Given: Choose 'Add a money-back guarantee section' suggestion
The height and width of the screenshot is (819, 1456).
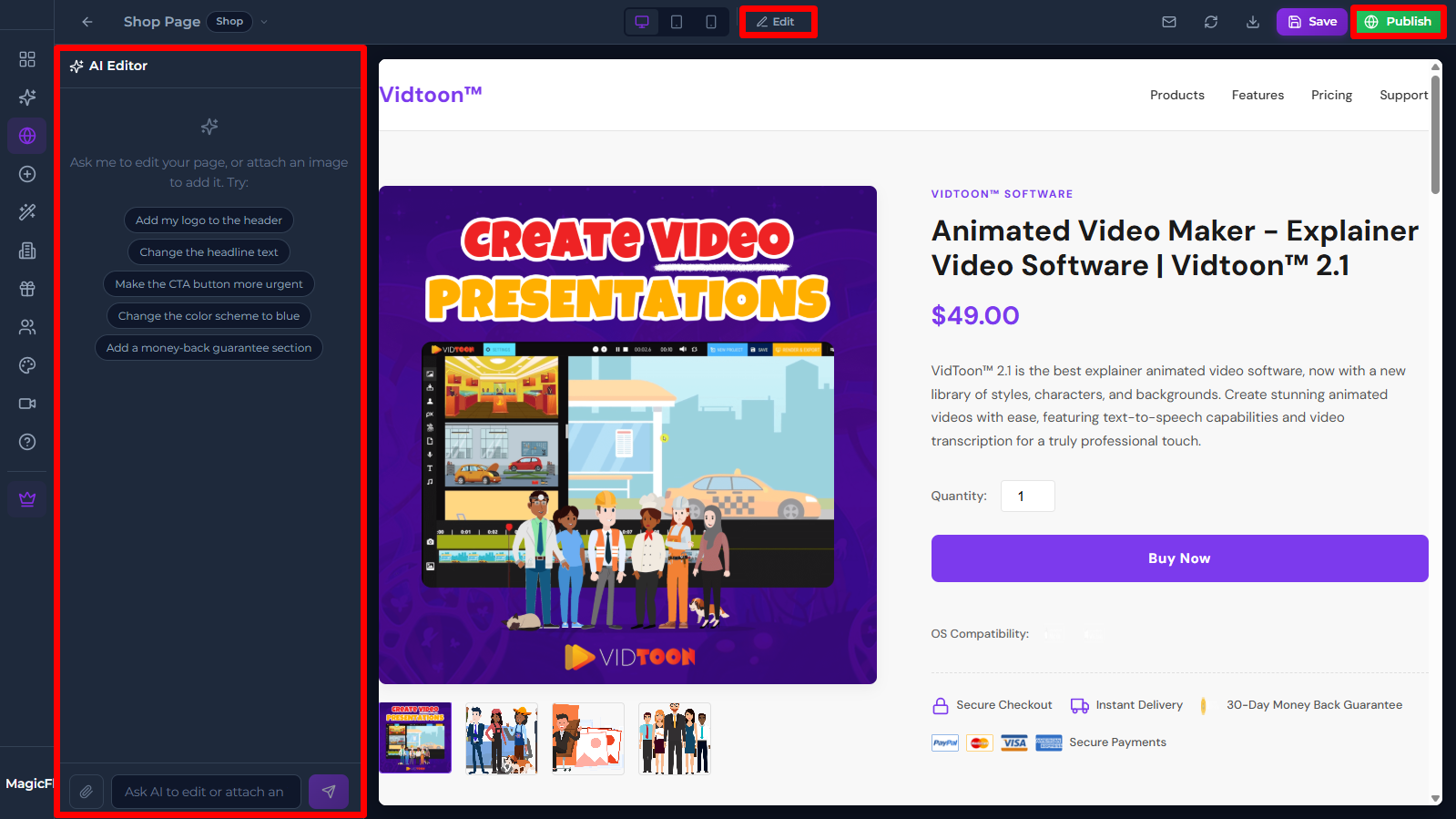Looking at the screenshot, I should [209, 348].
